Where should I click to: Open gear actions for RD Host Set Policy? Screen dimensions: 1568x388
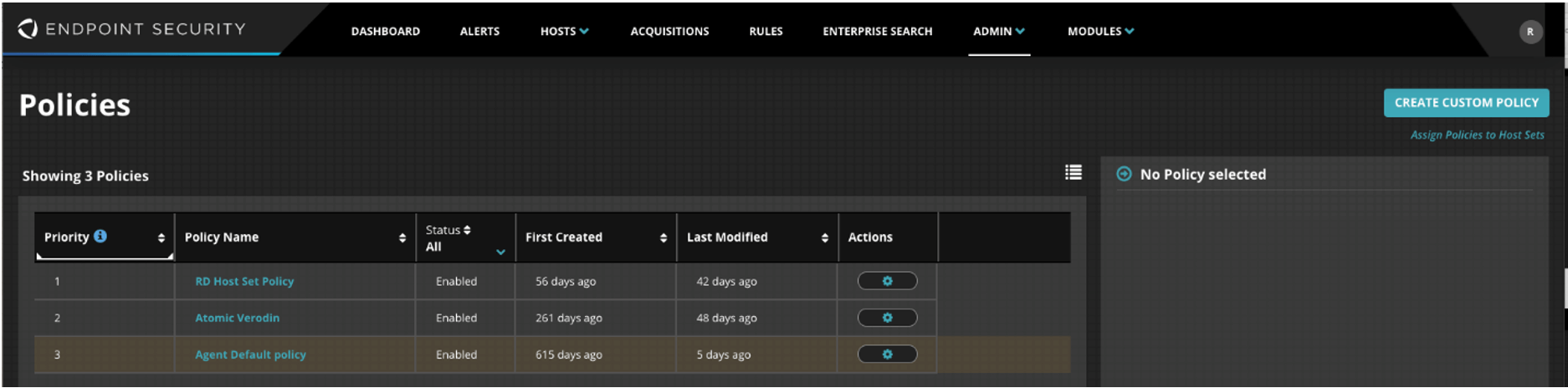click(887, 281)
